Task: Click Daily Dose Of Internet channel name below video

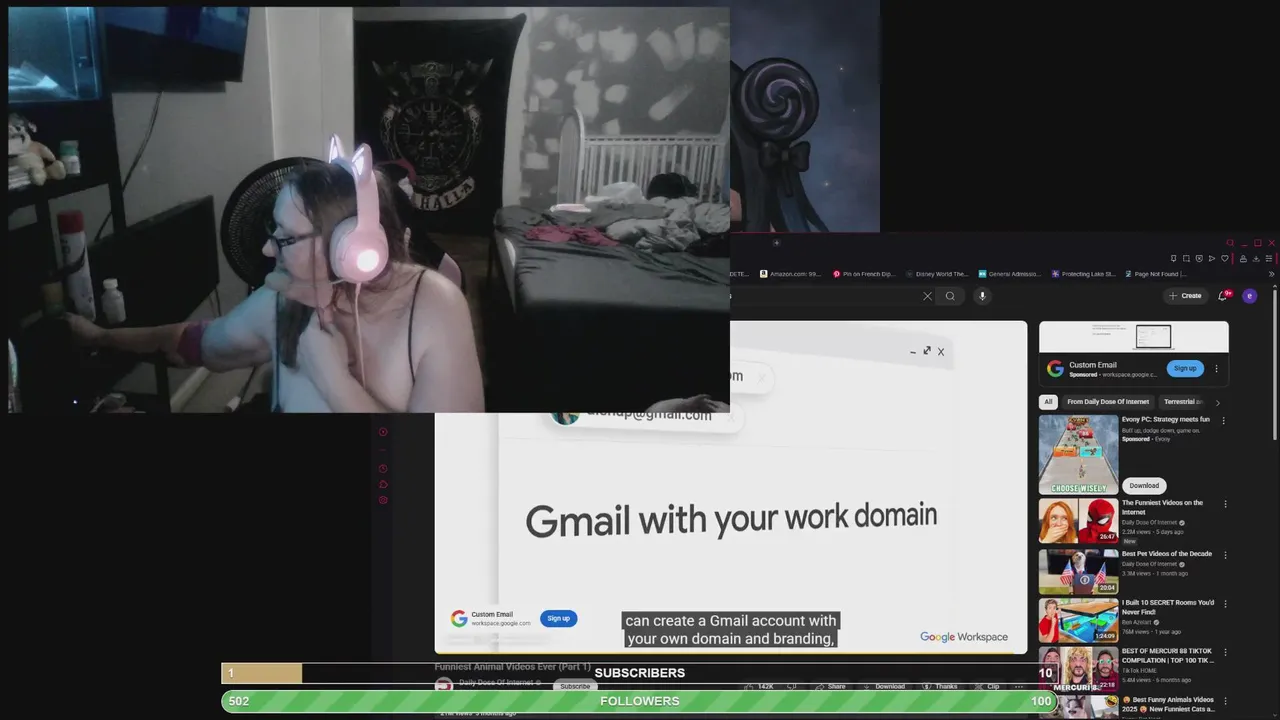Action: (x=496, y=683)
